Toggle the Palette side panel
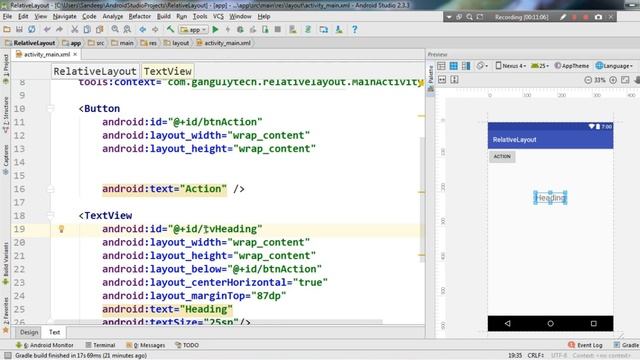The image size is (640, 360). coord(430,78)
